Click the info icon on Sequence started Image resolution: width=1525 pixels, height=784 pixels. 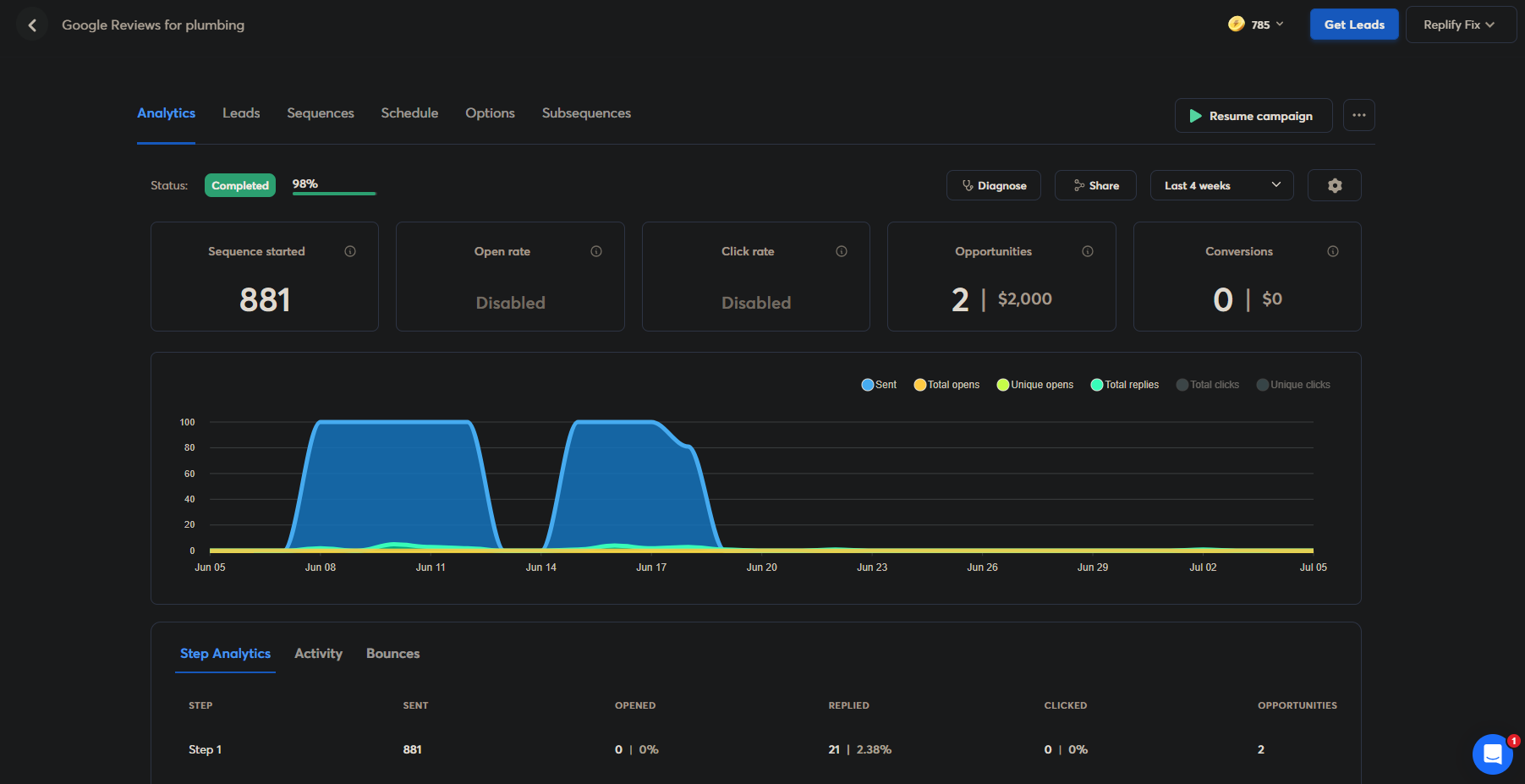click(x=350, y=251)
